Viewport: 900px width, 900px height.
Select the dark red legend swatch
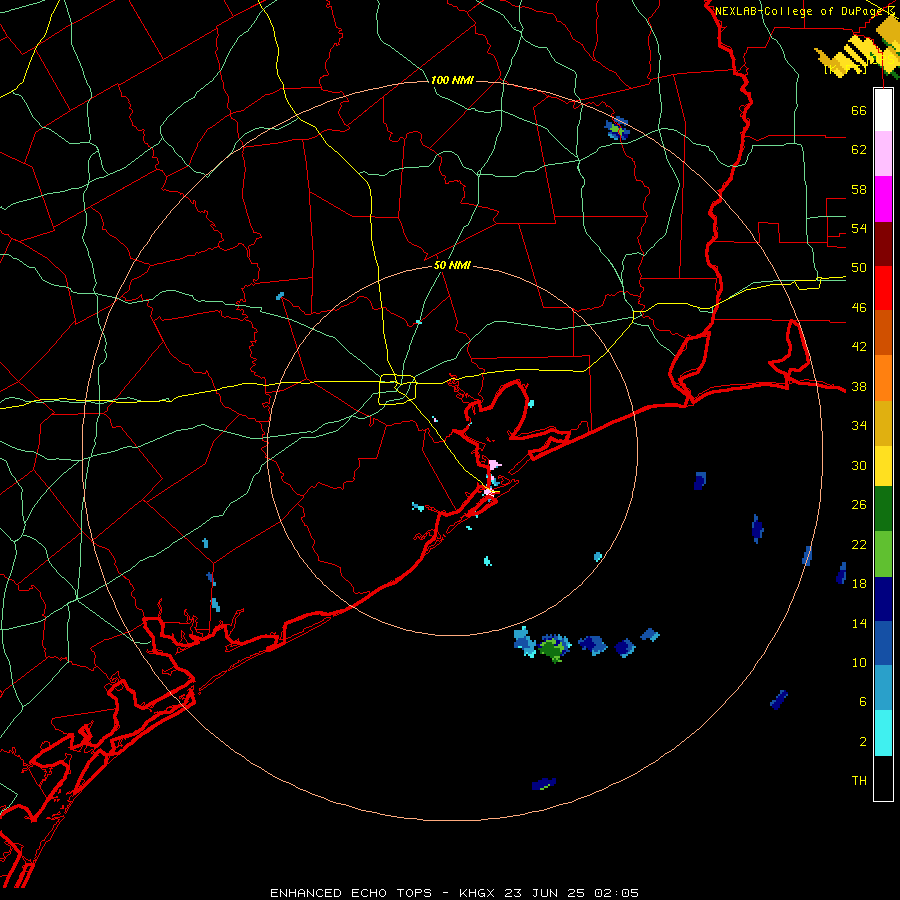click(x=883, y=244)
